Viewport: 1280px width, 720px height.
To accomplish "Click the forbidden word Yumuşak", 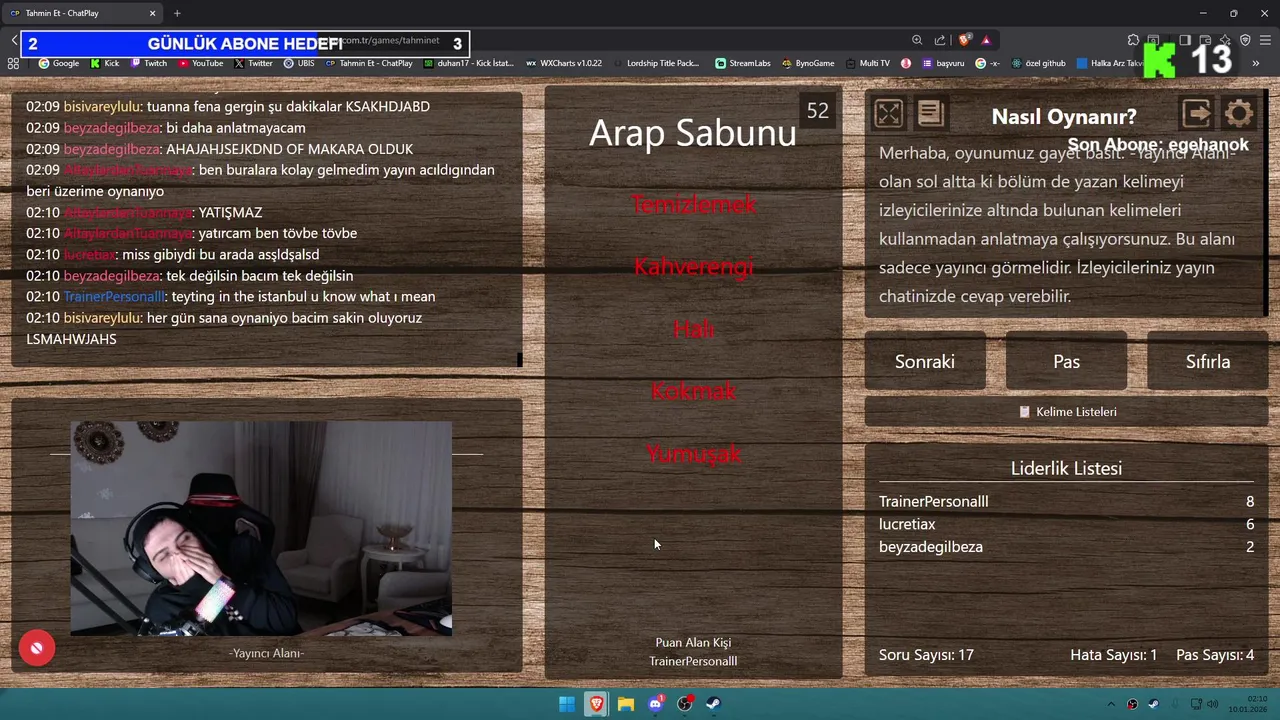I will coord(693,454).
